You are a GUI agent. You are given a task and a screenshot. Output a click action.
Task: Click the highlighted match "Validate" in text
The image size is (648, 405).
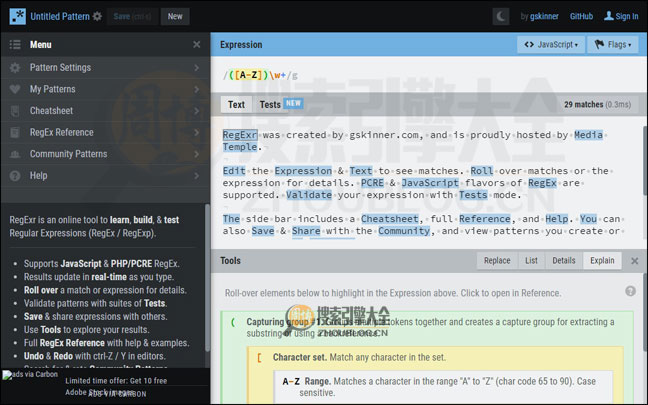pyautogui.click(x=309, y=195)
